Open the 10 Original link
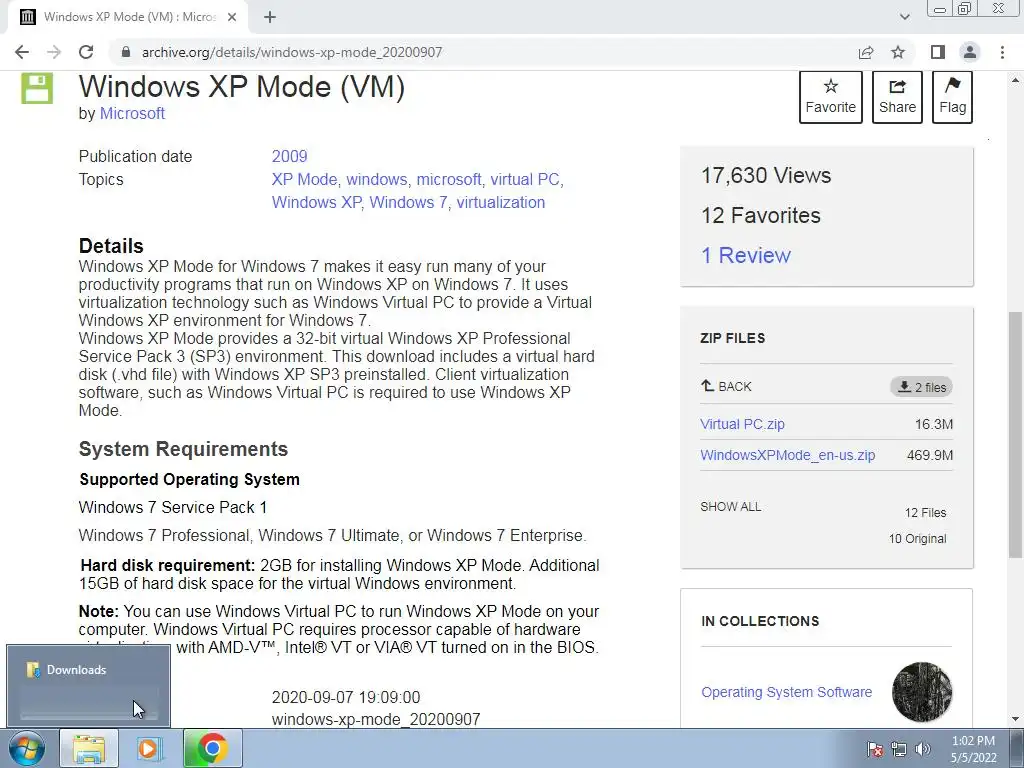The height and width of the screenshot is (768, 1024). click(x=918, y=539)
